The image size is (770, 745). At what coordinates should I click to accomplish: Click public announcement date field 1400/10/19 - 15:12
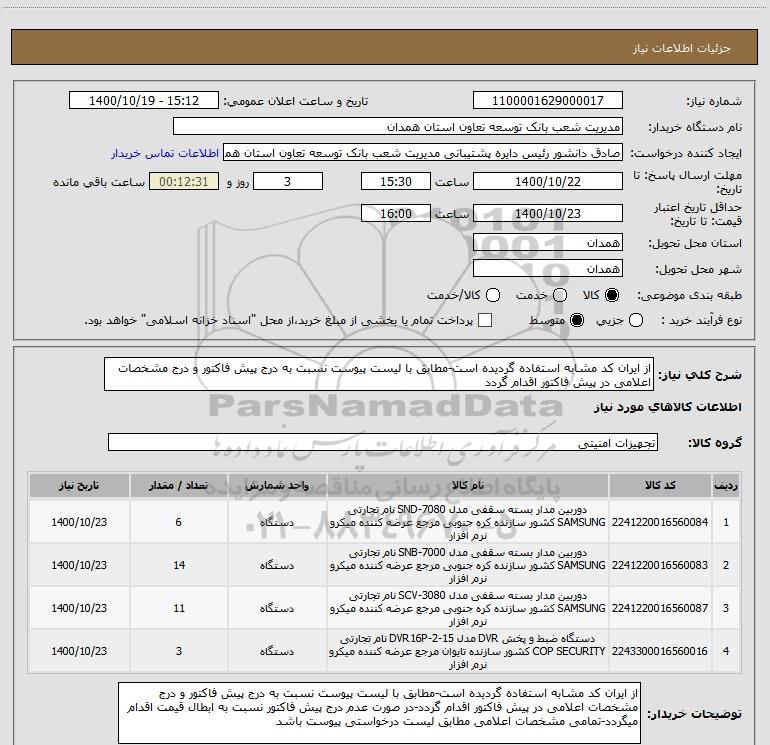pyautogui.click(x=144, y=101)
